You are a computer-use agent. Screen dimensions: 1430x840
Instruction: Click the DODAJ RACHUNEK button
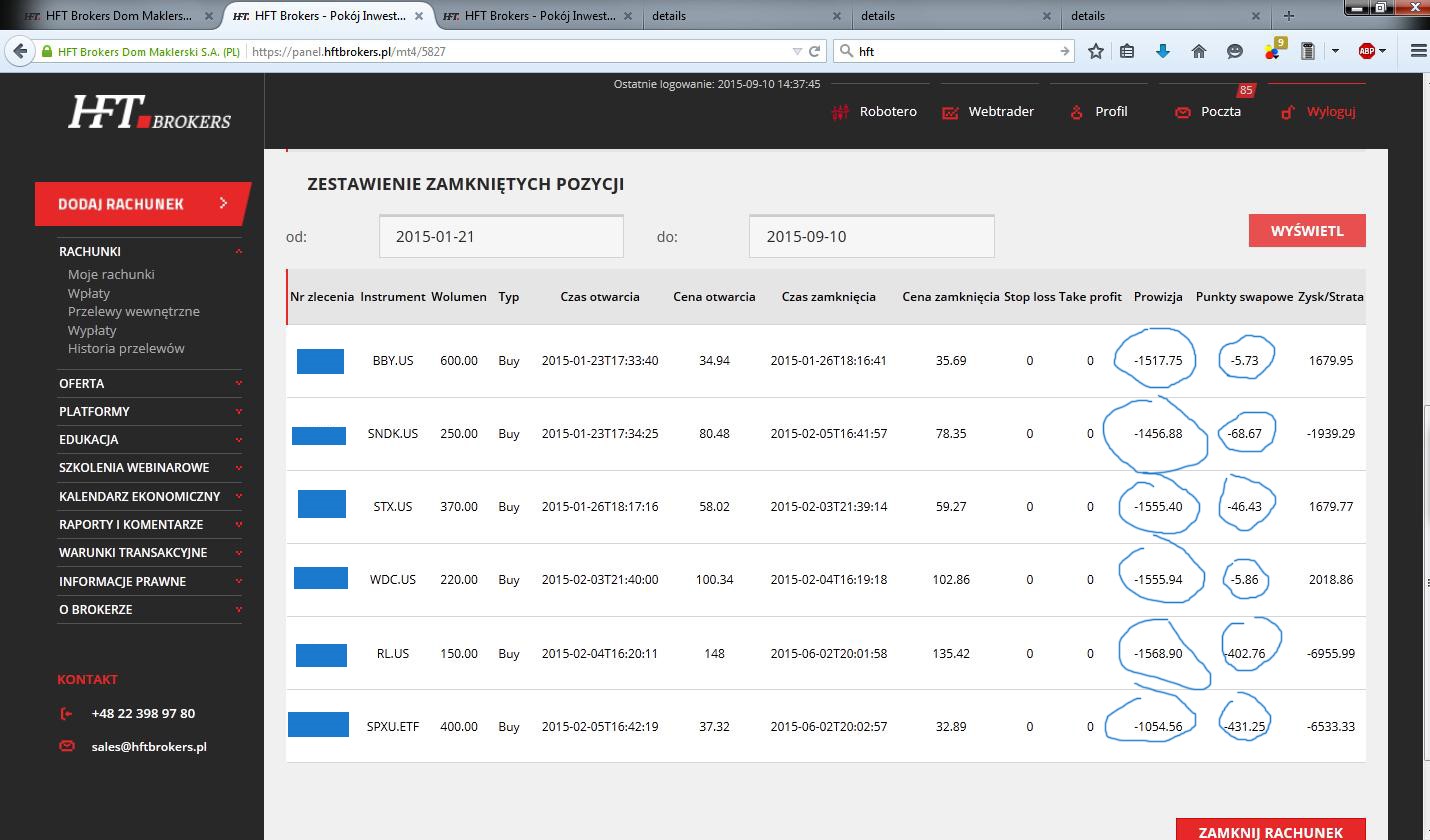(140, 204)
